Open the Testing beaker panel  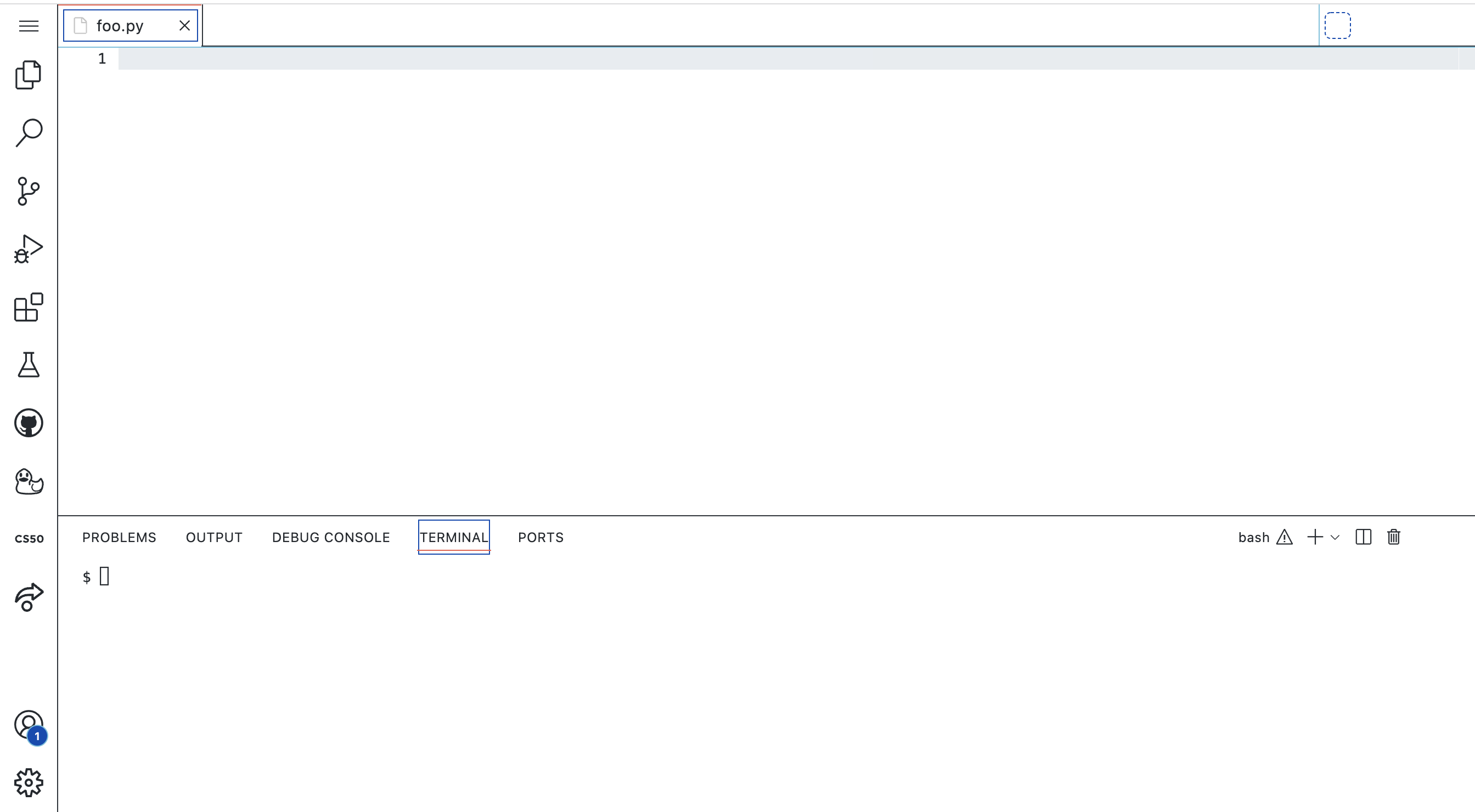point(28,365)
